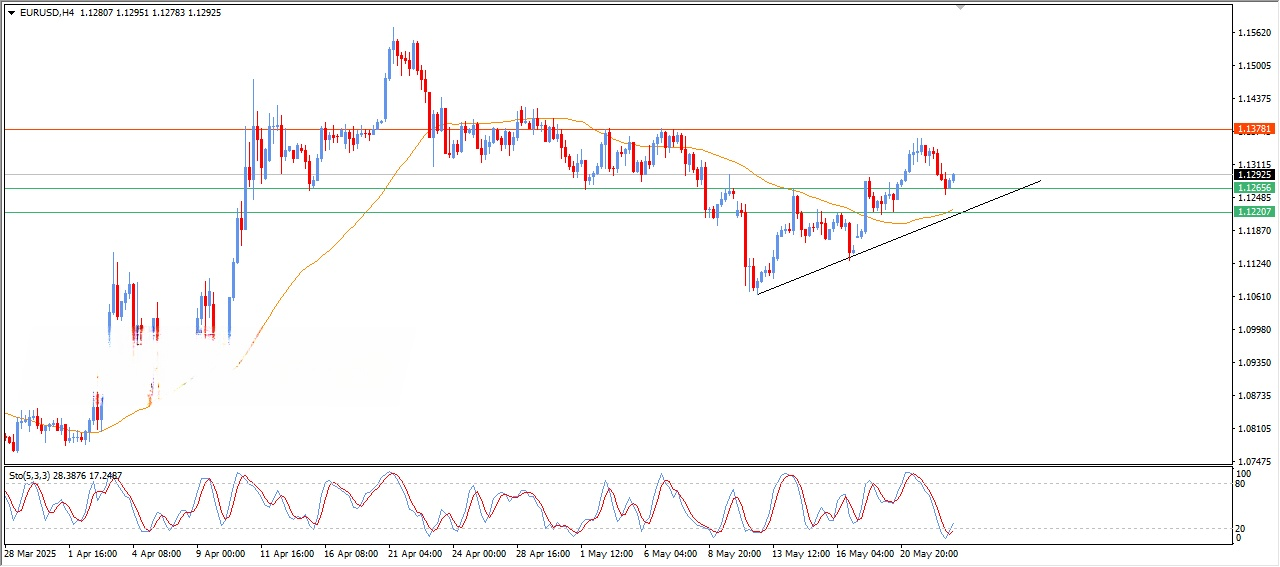Viewport: 1280px width, 567px height.
Task: Click the 1.08735 value on price scale
Action: point(1254,396)
